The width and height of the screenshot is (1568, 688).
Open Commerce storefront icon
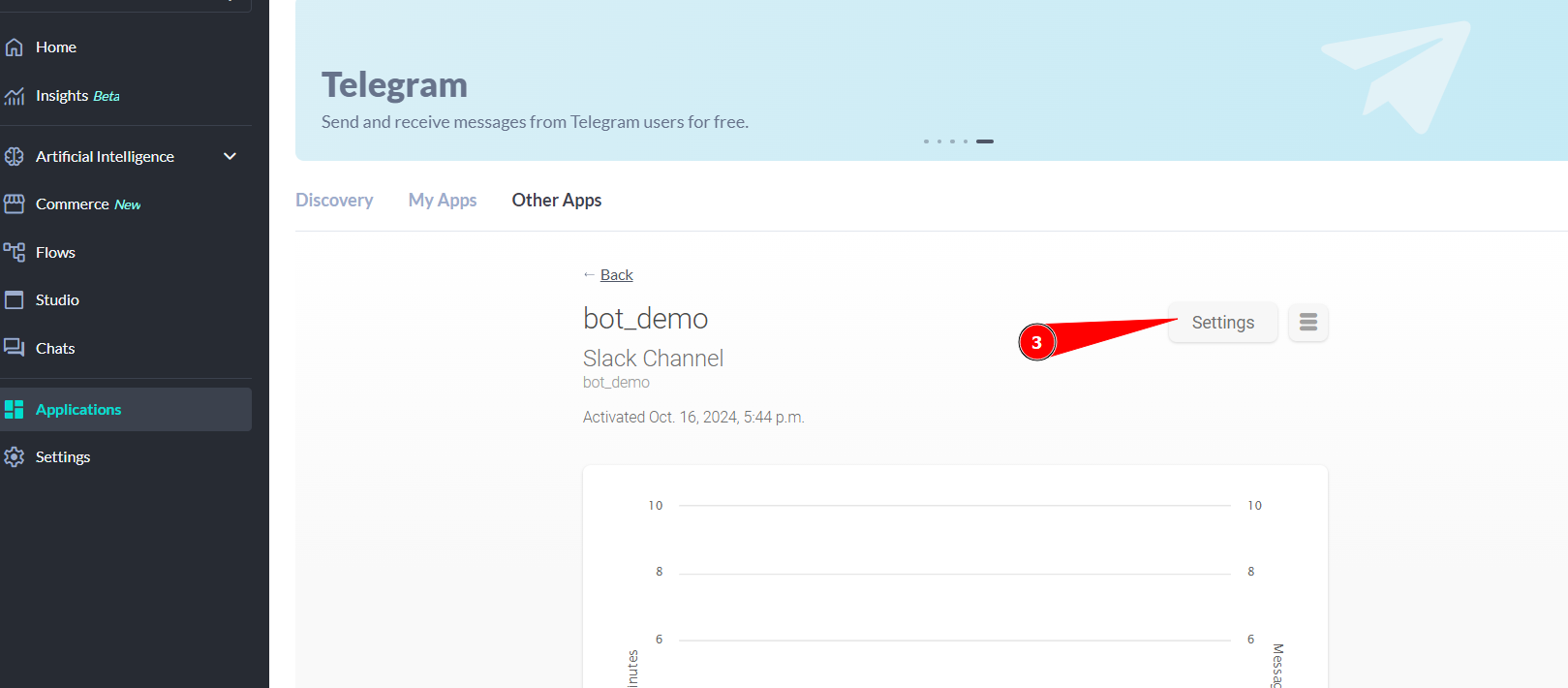coord(15,203)
